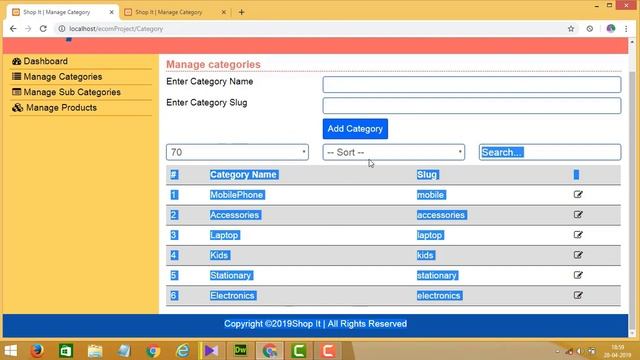Click the 'electronics' slug cell
This screenshot has width=640, height=360.
439,296
